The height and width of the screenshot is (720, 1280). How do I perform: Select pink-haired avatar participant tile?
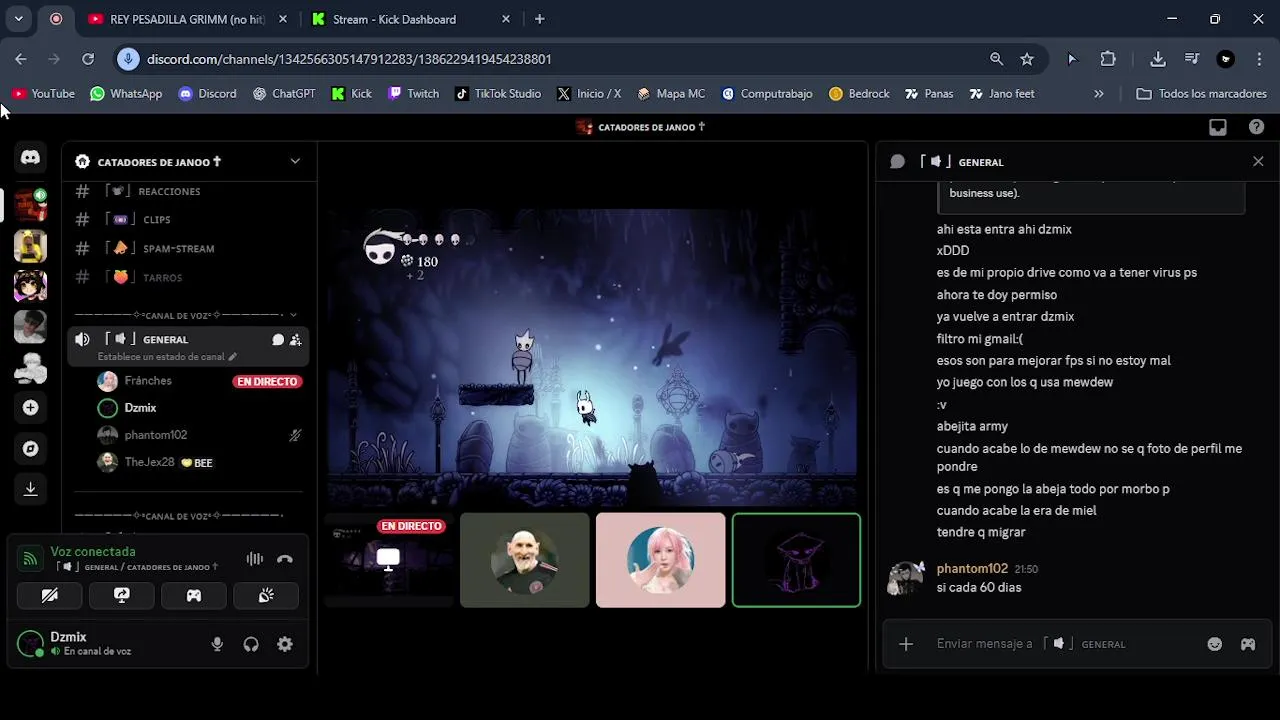[x=660, y=560]
